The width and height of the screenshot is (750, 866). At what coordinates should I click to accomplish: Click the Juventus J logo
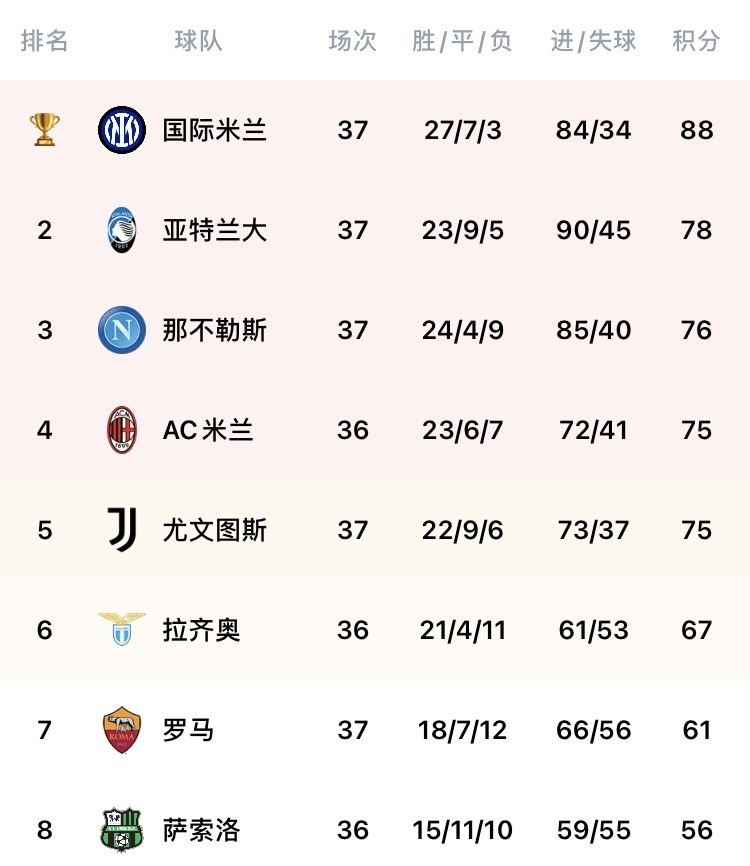point(122,530)
